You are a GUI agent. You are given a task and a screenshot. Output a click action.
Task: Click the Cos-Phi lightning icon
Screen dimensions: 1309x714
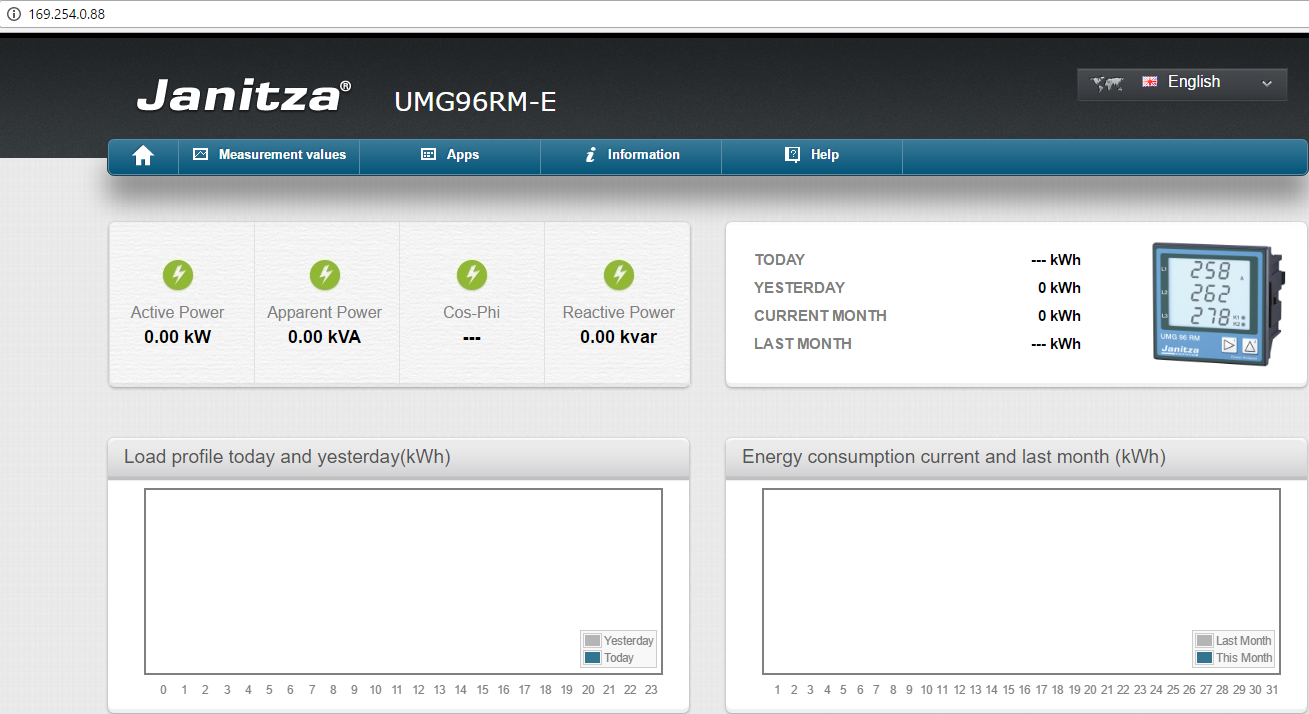pyautogui.click(x=472, y=275)
